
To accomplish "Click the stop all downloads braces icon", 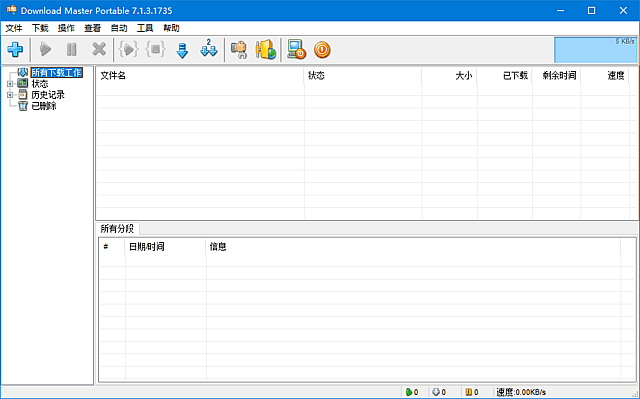I will click(x=155, y=50).
